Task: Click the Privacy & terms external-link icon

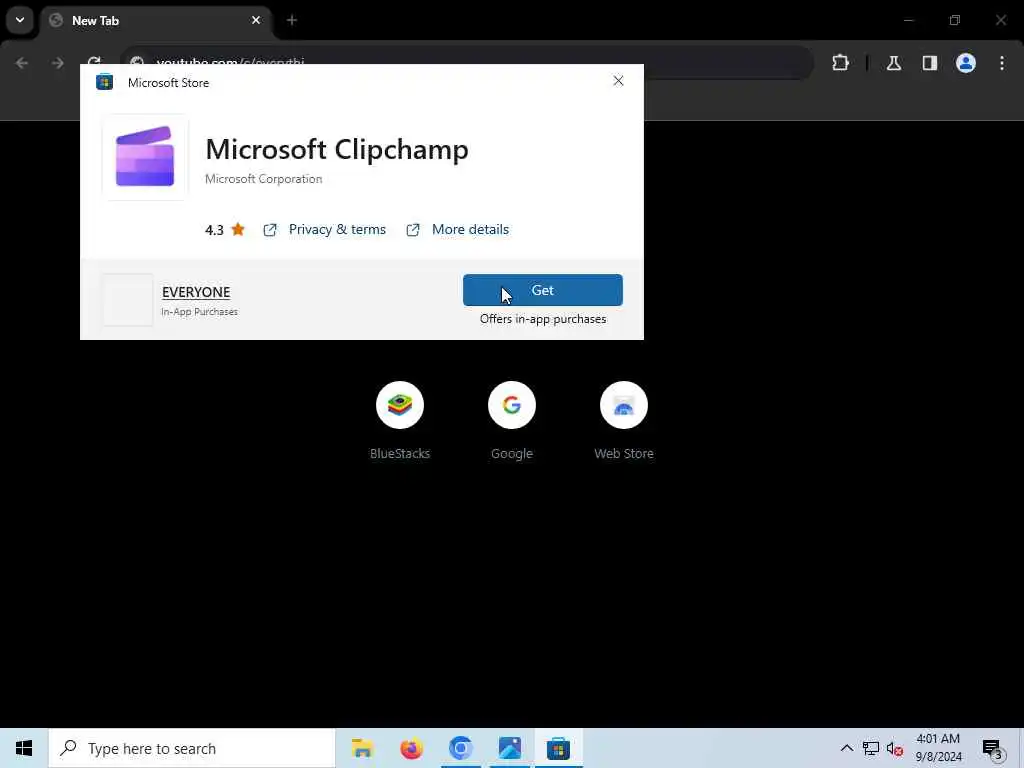Action: point(270,230)
